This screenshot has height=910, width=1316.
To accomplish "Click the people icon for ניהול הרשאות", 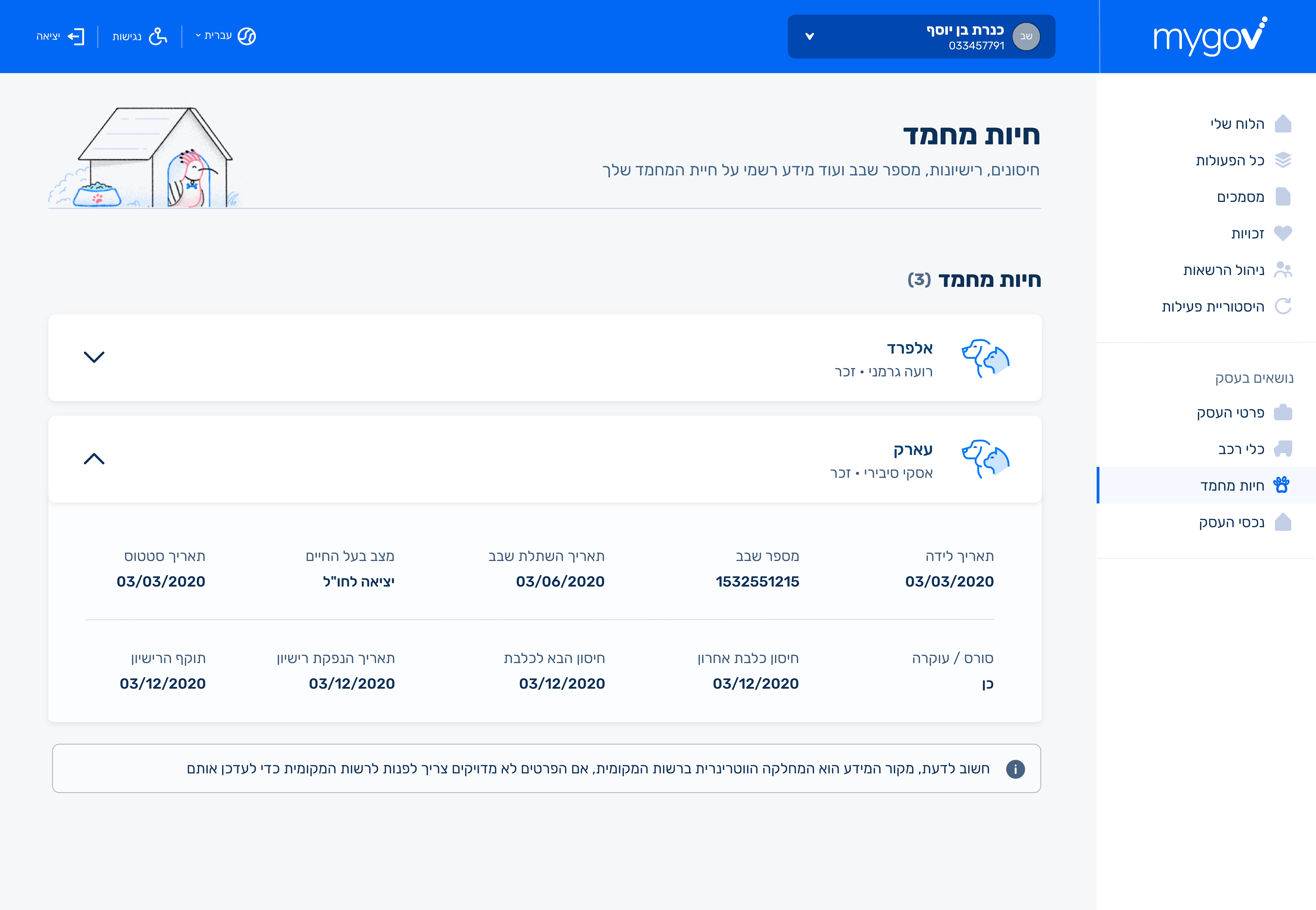I will point(1282,270).
